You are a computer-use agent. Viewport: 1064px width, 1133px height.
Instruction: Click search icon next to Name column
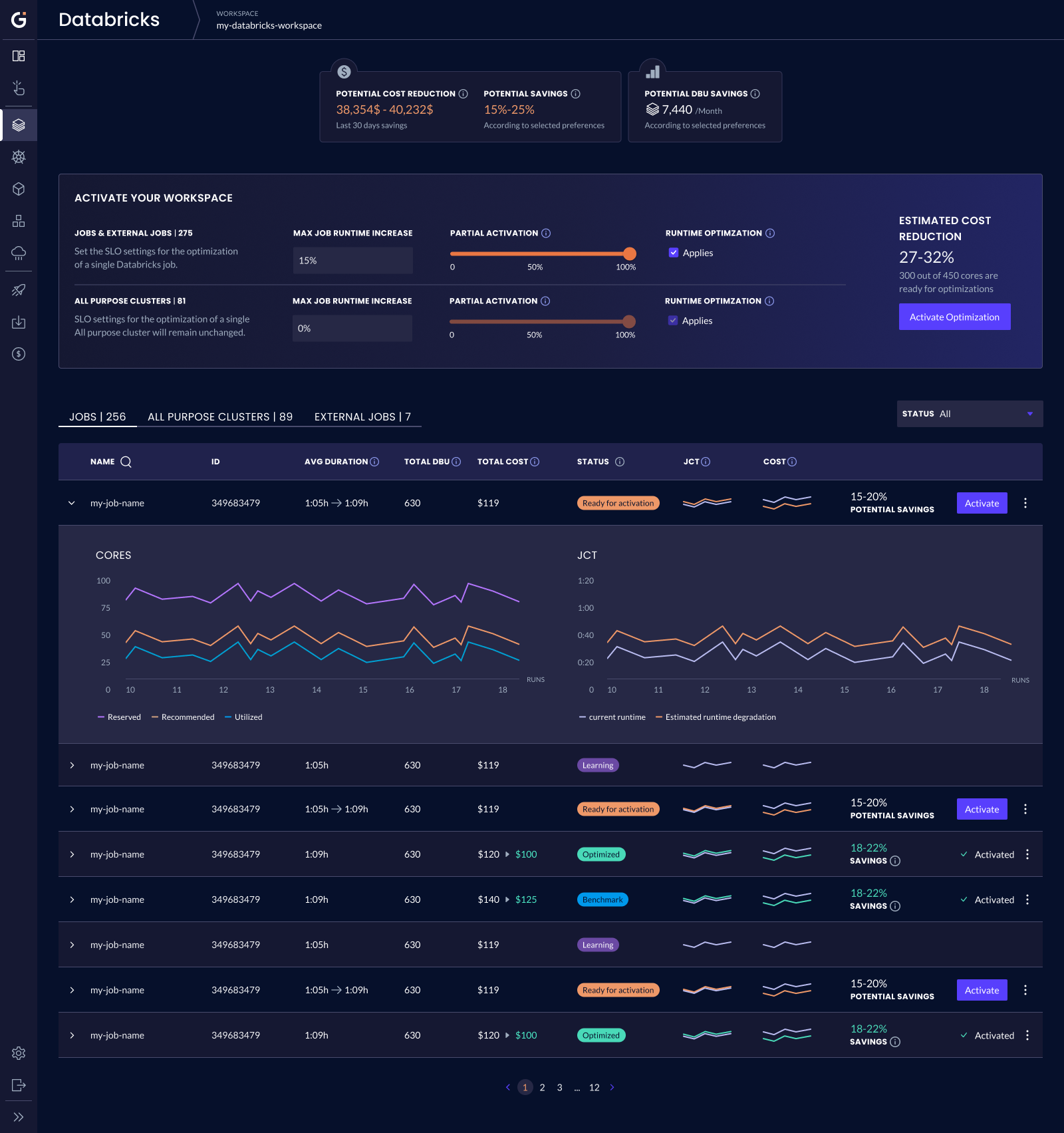(x=126, y=462)
